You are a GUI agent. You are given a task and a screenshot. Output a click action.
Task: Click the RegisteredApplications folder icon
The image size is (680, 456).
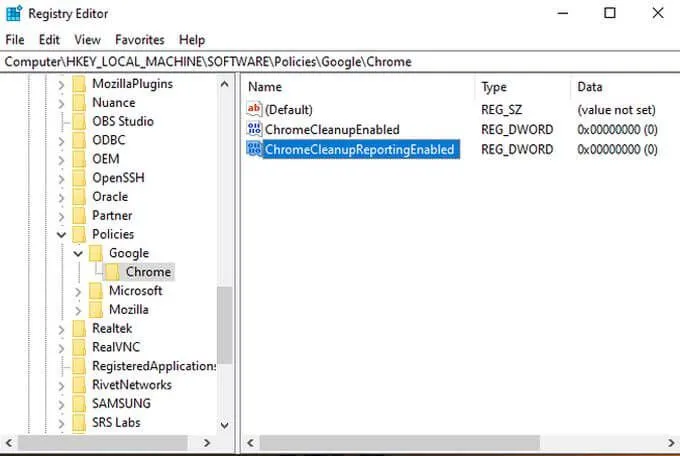(x=79, y=366)
